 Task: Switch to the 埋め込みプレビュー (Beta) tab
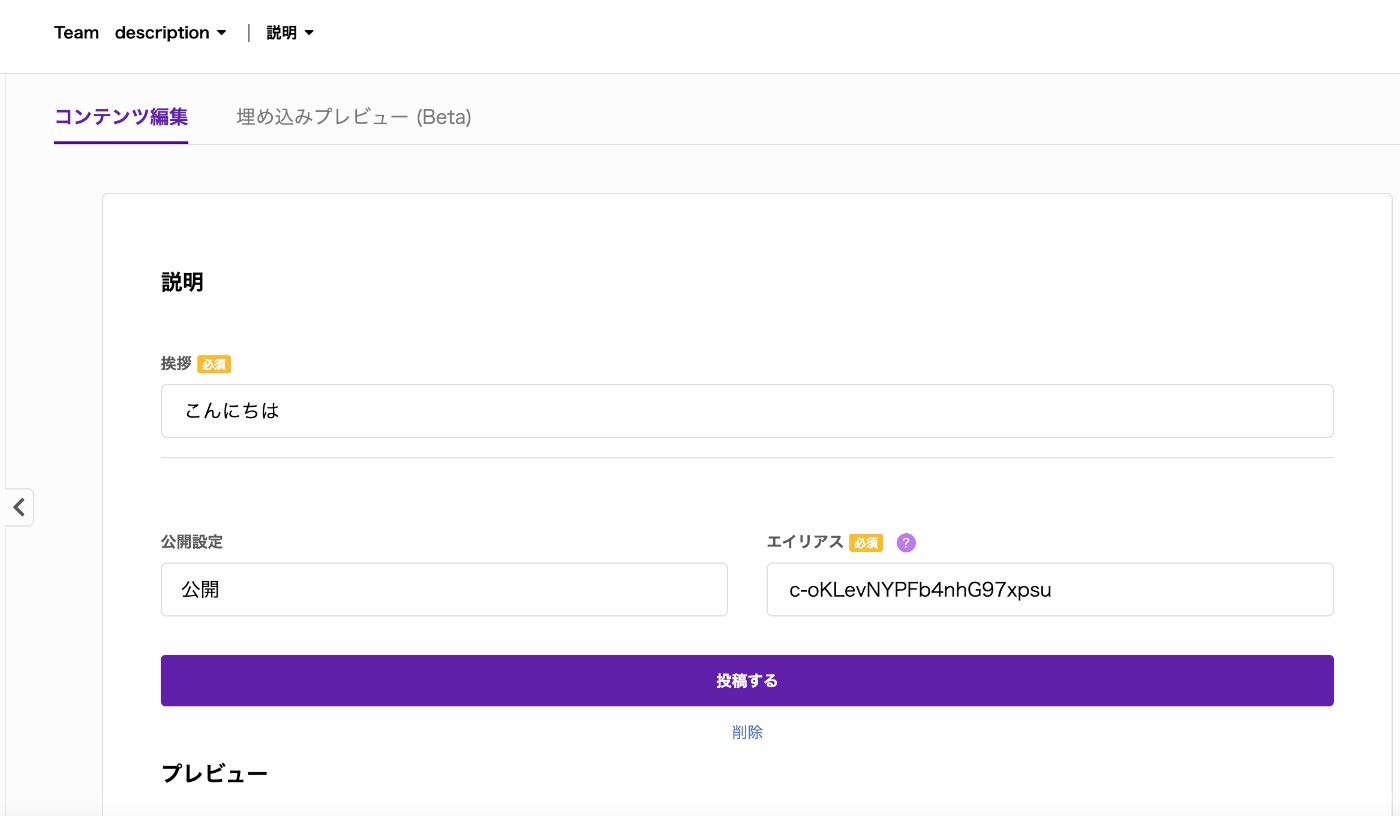354,117
